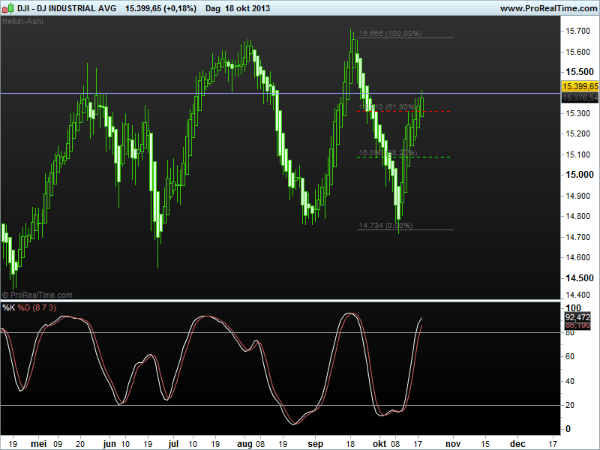Click the 80 overbought level label

570,333
